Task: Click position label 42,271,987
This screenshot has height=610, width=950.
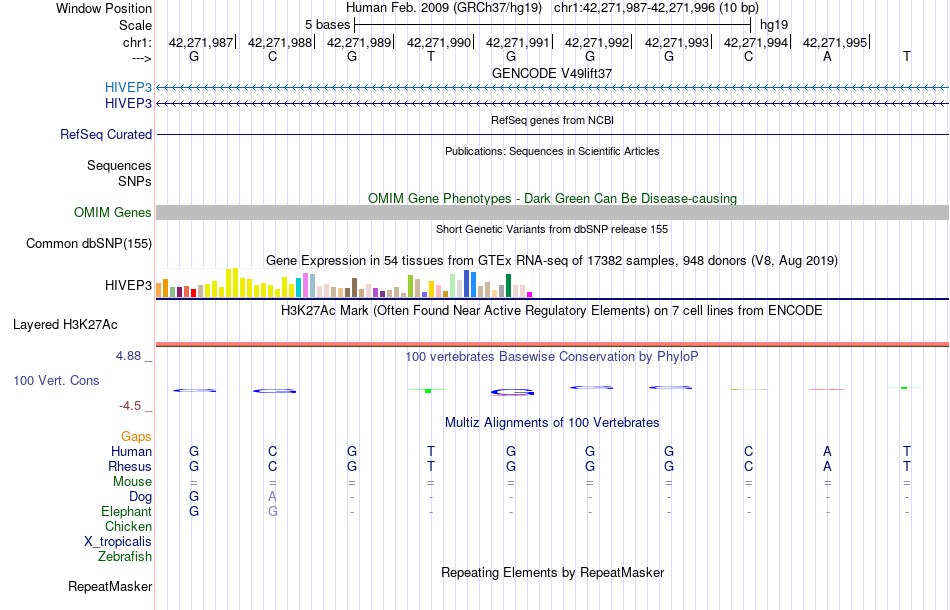Action: 201,42
